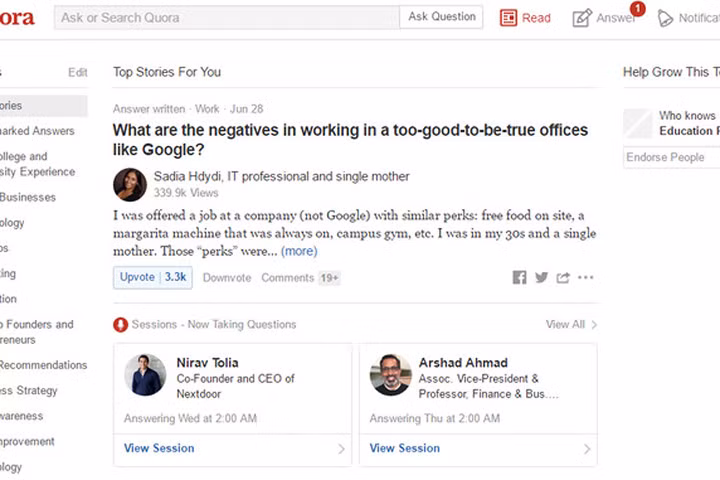Click Answering Thu at 2:00 AM text

coord(435,418)
